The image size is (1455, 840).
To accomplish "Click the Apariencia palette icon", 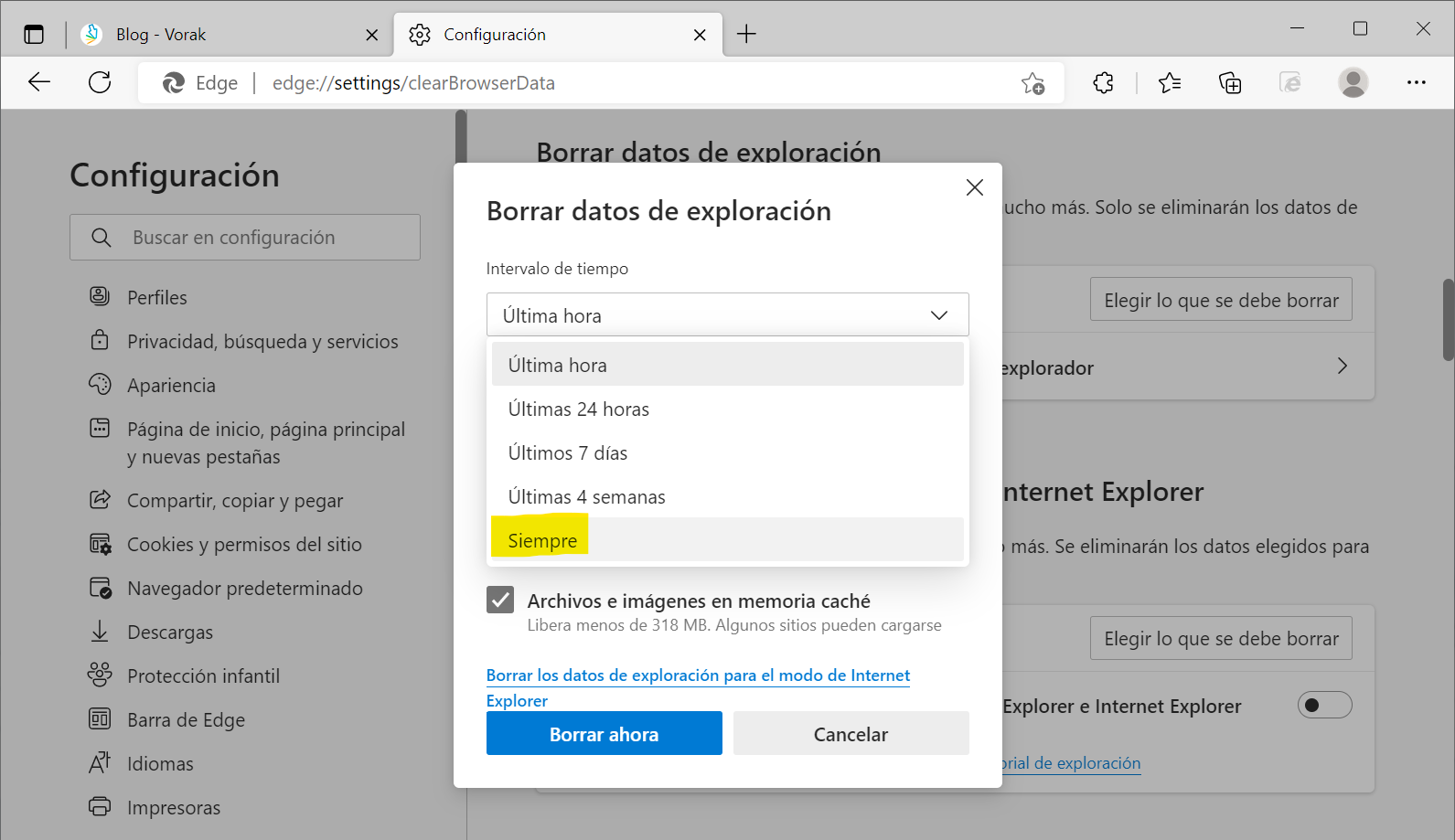I will pyautogui.click(x=100, y=384).
